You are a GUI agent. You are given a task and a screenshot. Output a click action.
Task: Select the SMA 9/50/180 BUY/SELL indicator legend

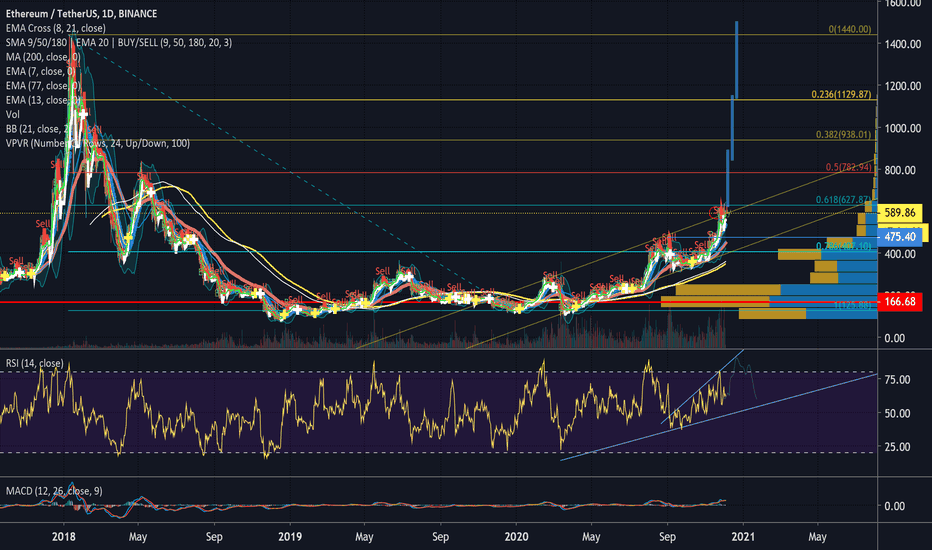click(x=119, y=42)
